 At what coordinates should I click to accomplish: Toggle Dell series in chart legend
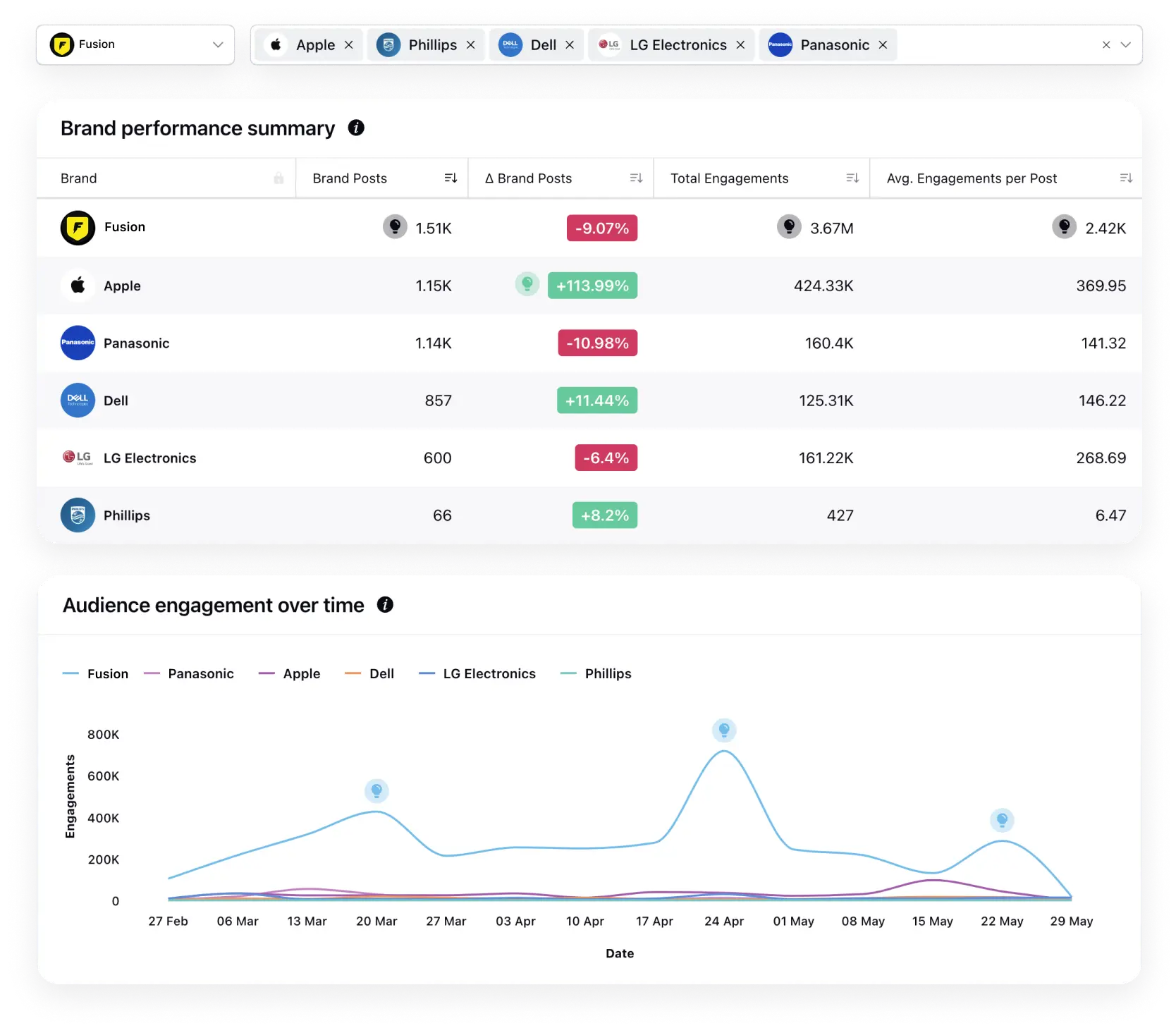tap(369, 674)
